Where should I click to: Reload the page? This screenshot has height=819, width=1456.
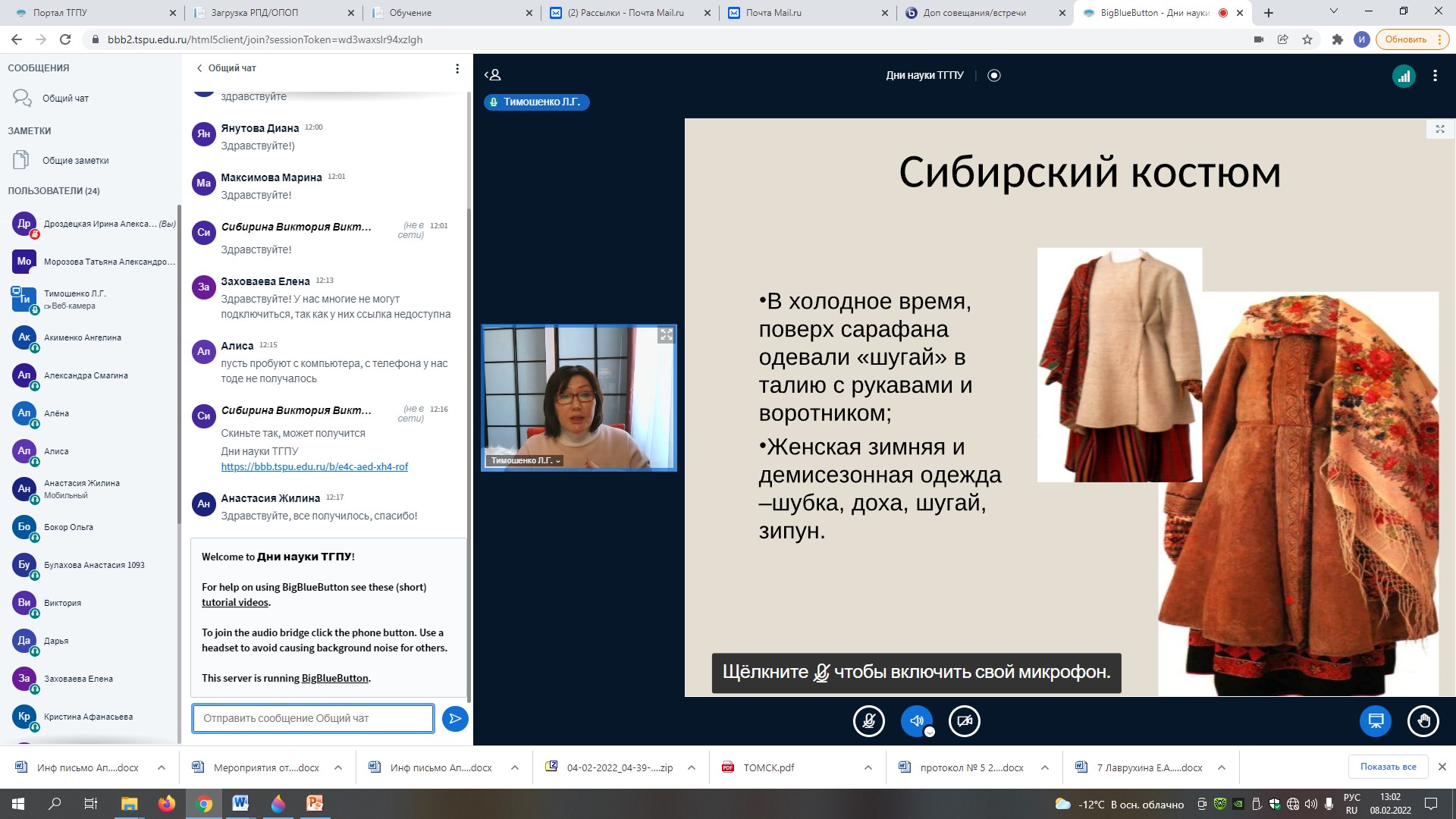65,39
